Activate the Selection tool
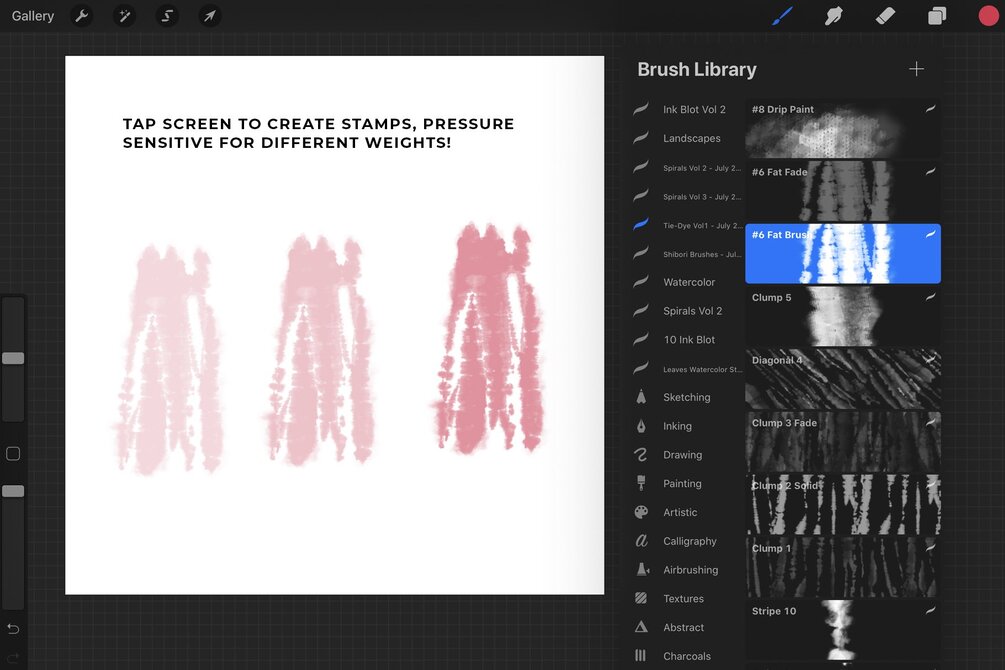1005x670 pixels. point(167,16)
